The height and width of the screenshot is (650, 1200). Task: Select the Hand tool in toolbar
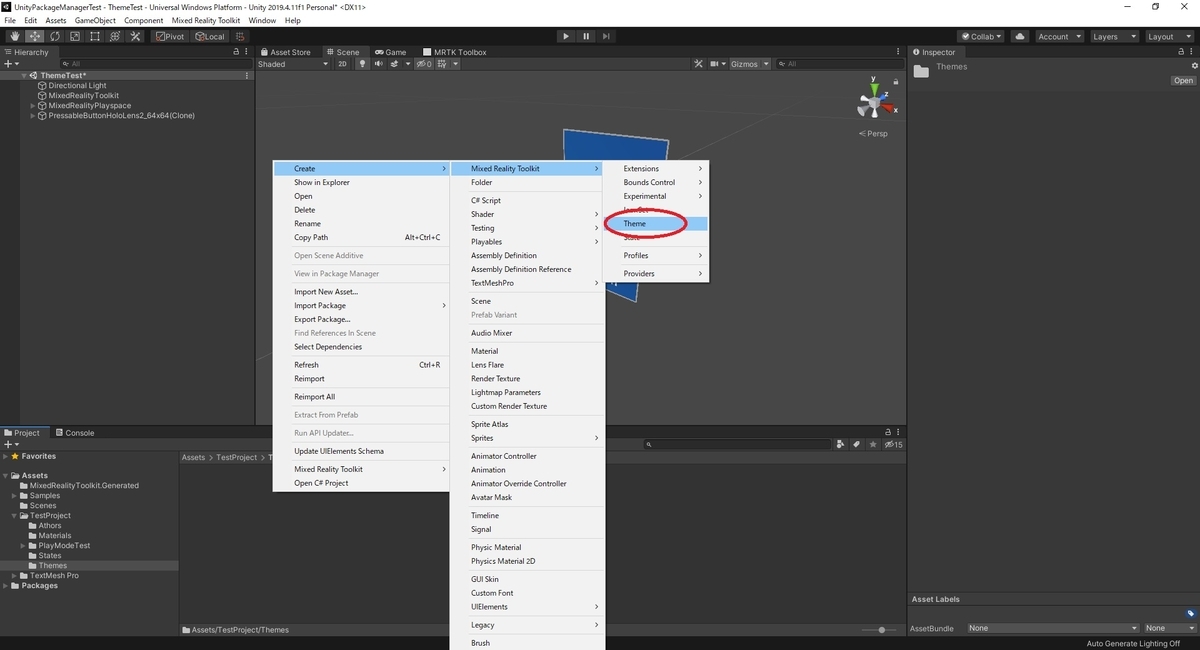tap(14, 36)
